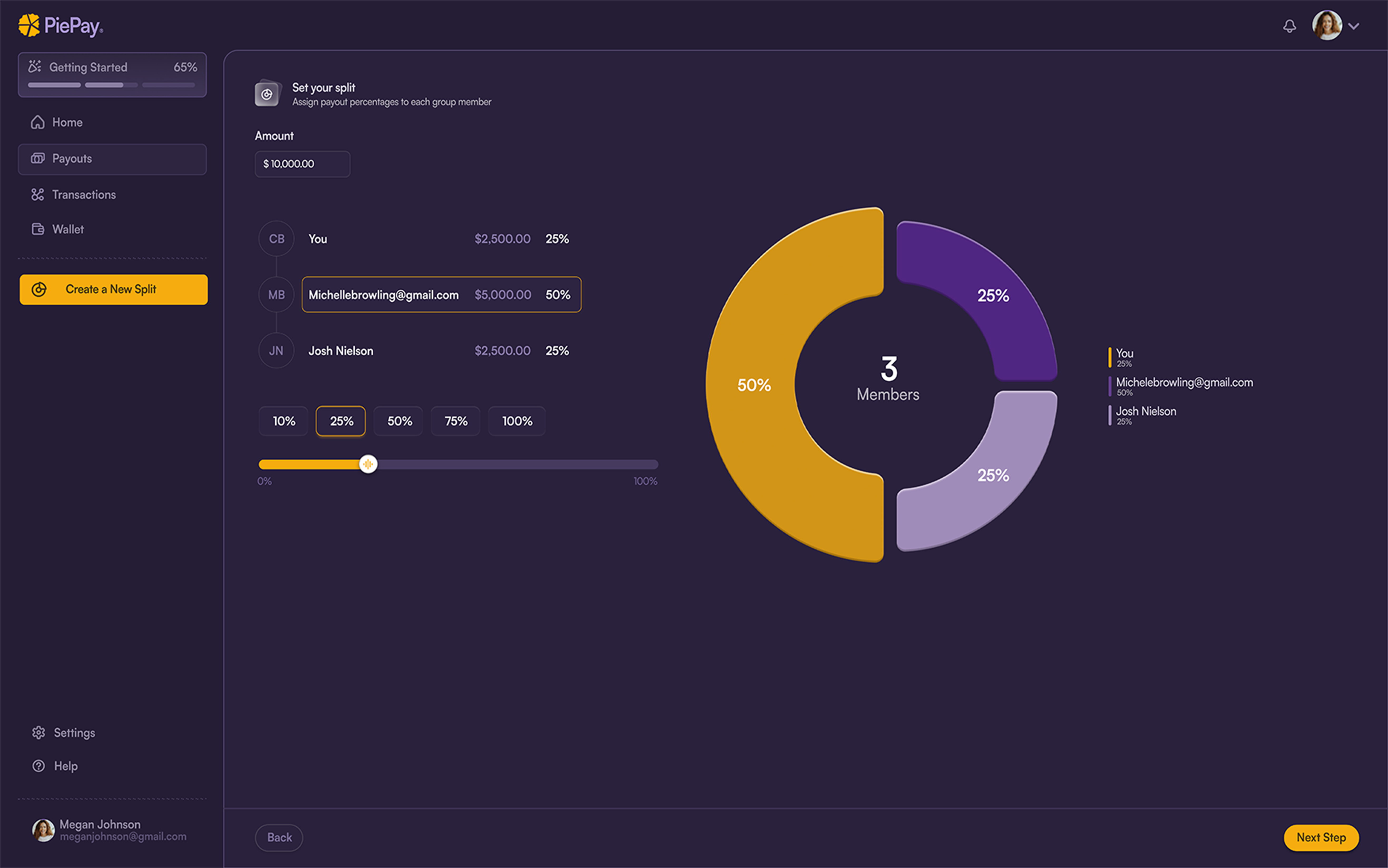Select the CB avatar for You

tap(276, 239)
